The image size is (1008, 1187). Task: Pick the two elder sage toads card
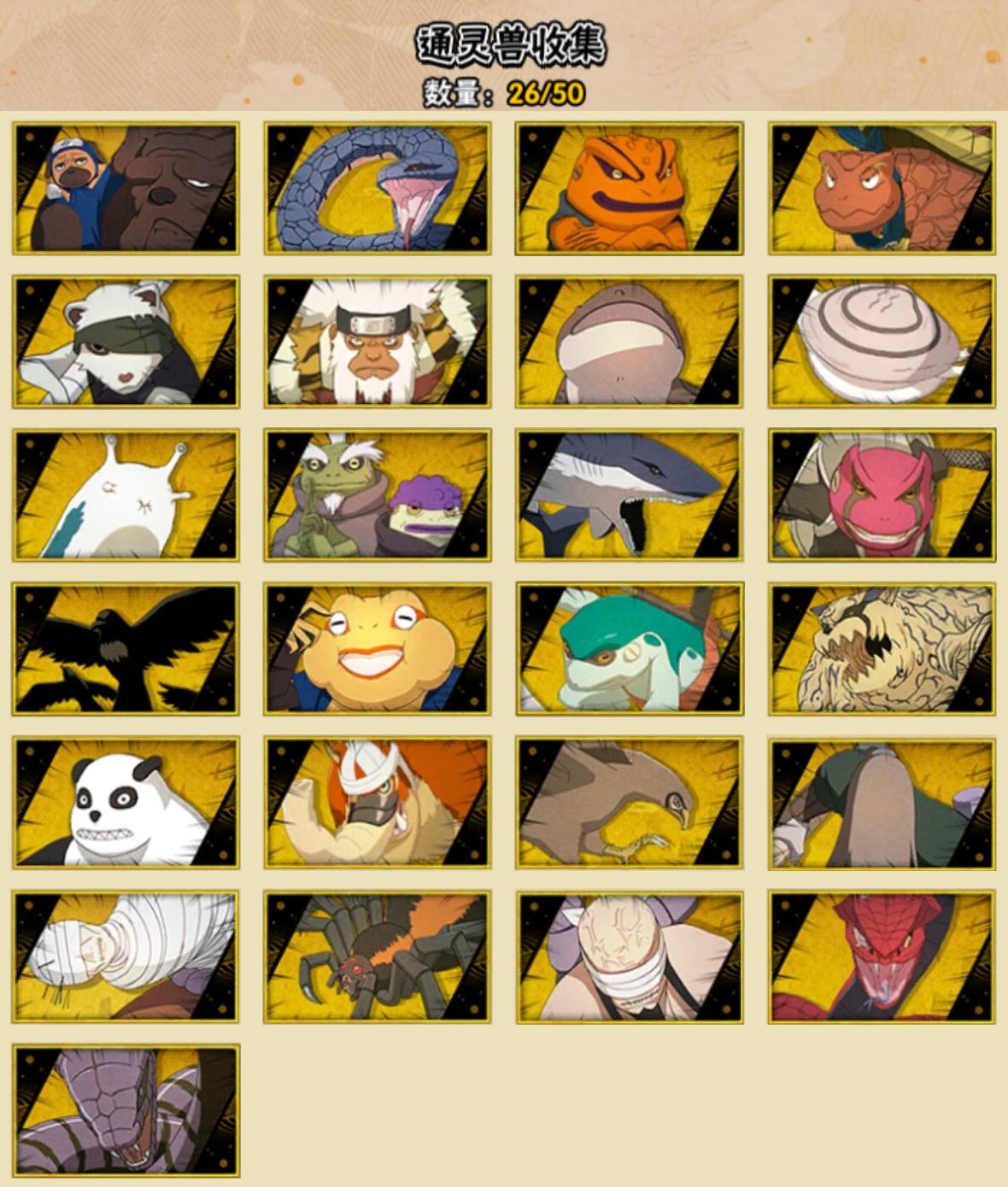point(377,495)
